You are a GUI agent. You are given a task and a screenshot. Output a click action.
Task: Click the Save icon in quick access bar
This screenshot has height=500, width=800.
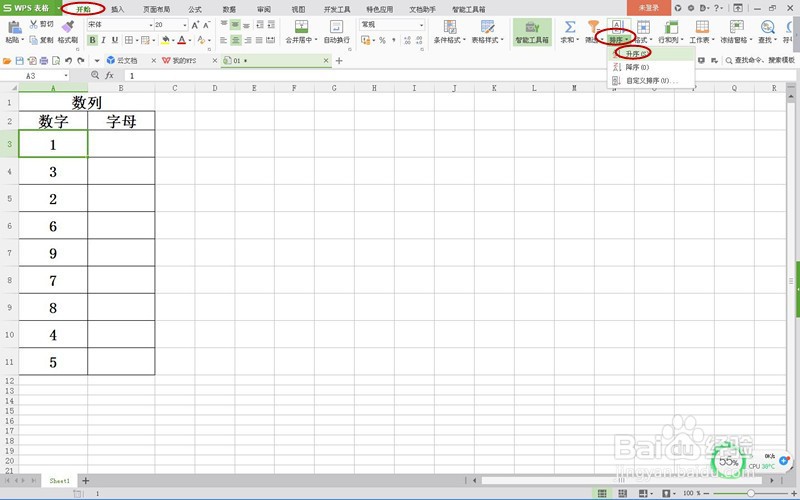(19, 61)
